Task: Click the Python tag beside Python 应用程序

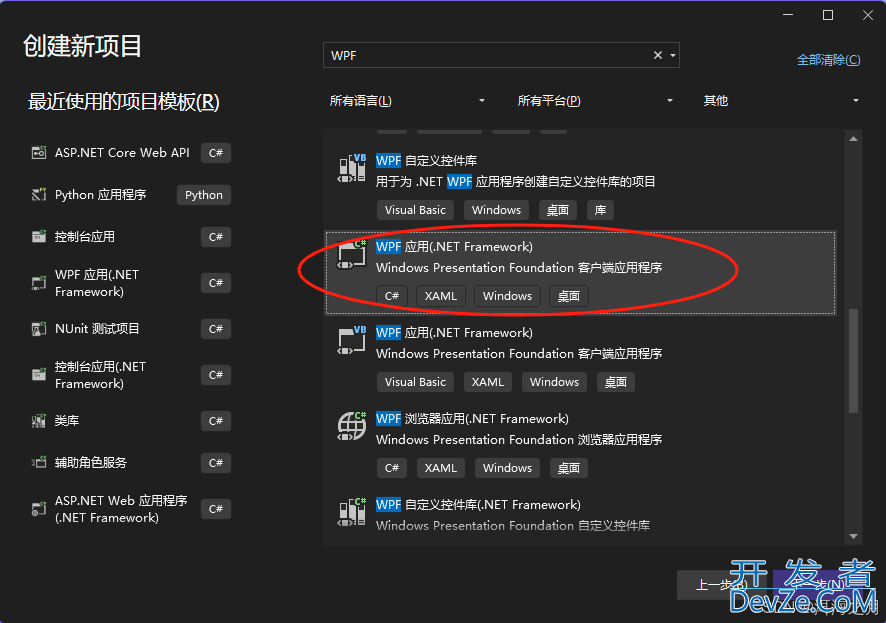Action: point(204,195)
